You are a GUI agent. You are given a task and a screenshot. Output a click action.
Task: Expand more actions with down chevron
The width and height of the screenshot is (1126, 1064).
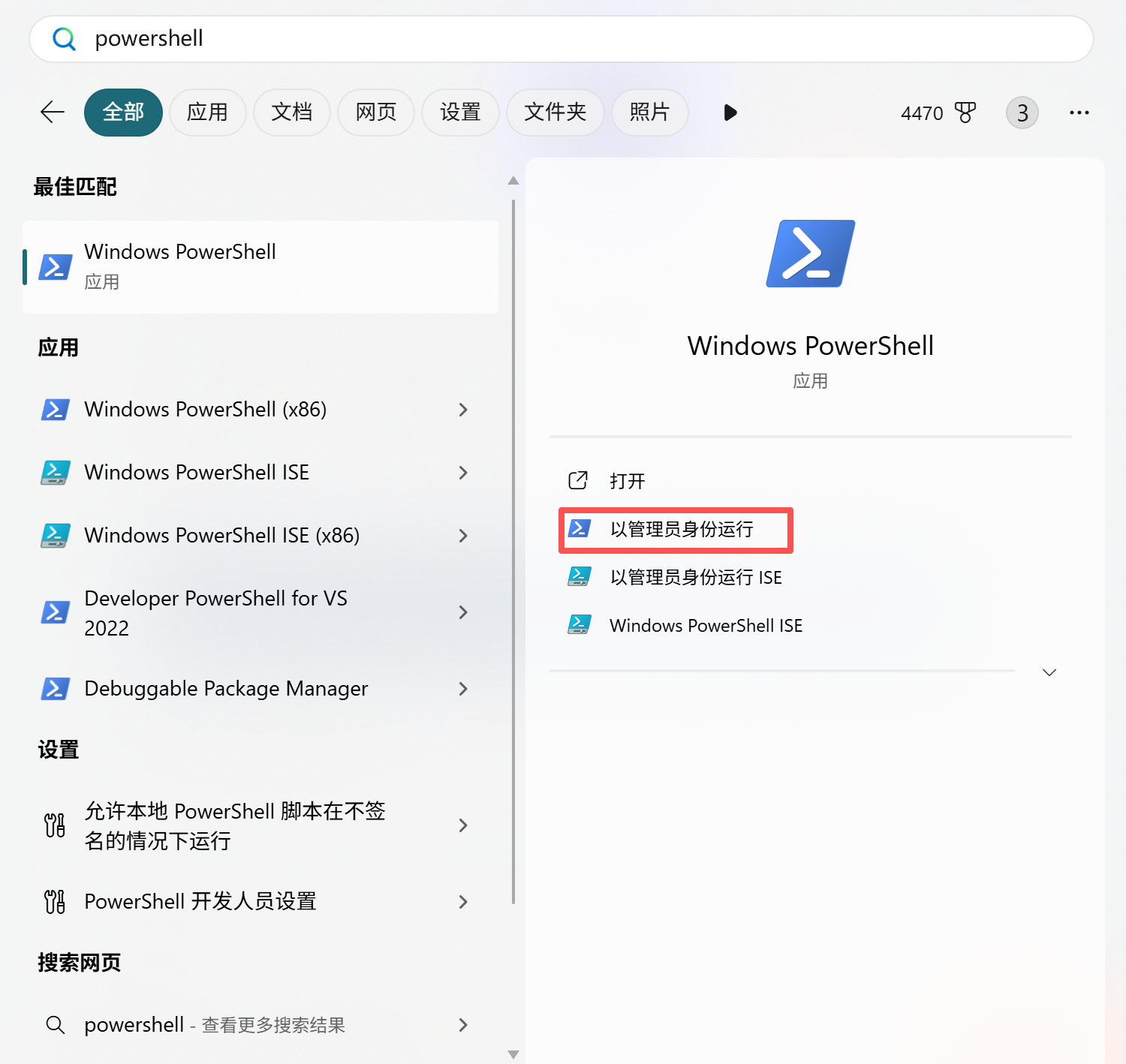pyautogui.click(x=1049, y=672)
